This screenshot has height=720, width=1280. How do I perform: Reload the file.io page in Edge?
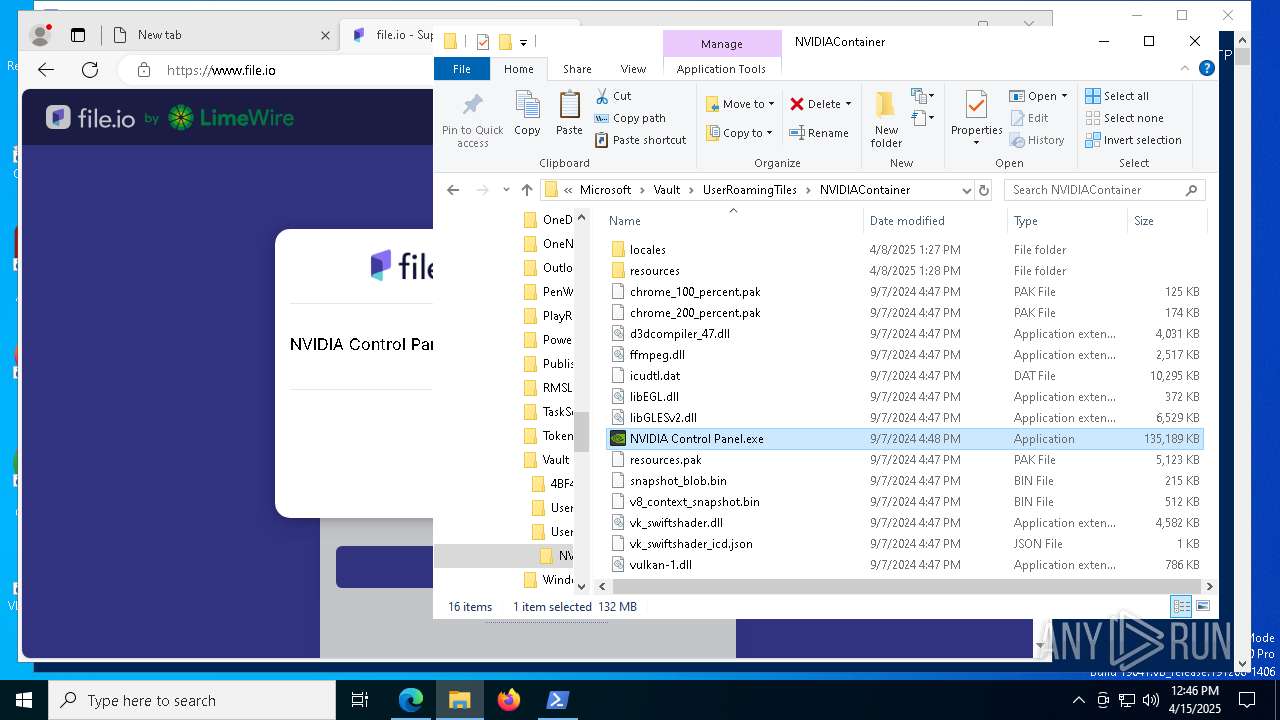point(90,70)
